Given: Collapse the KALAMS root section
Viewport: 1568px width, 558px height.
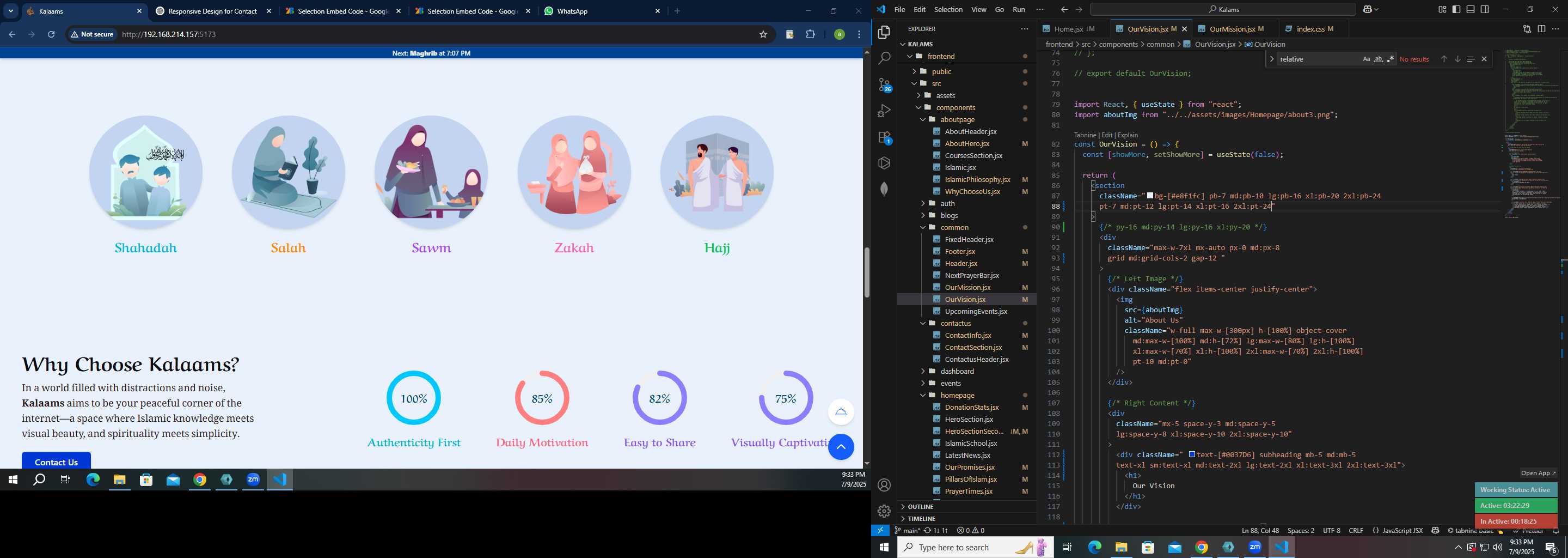Looking at the screenshot, I should click(x=903, y=44).
